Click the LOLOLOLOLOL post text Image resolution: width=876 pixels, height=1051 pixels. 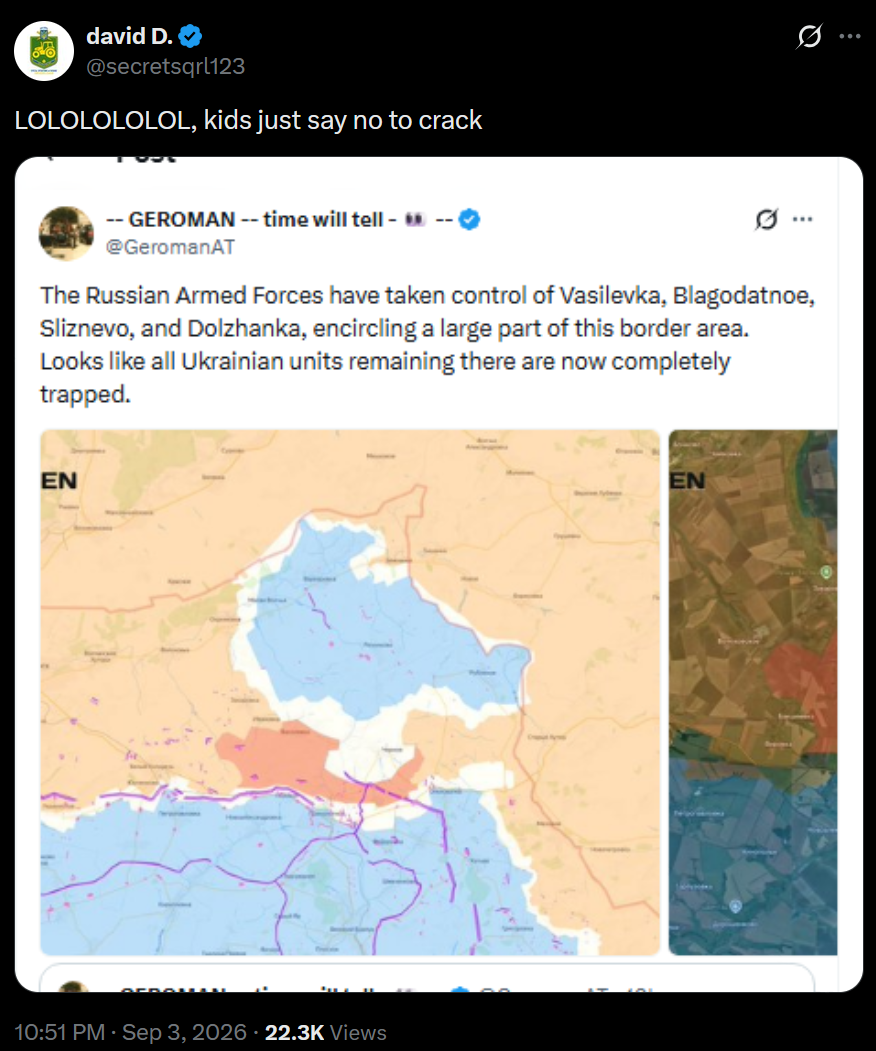point(248,120)
